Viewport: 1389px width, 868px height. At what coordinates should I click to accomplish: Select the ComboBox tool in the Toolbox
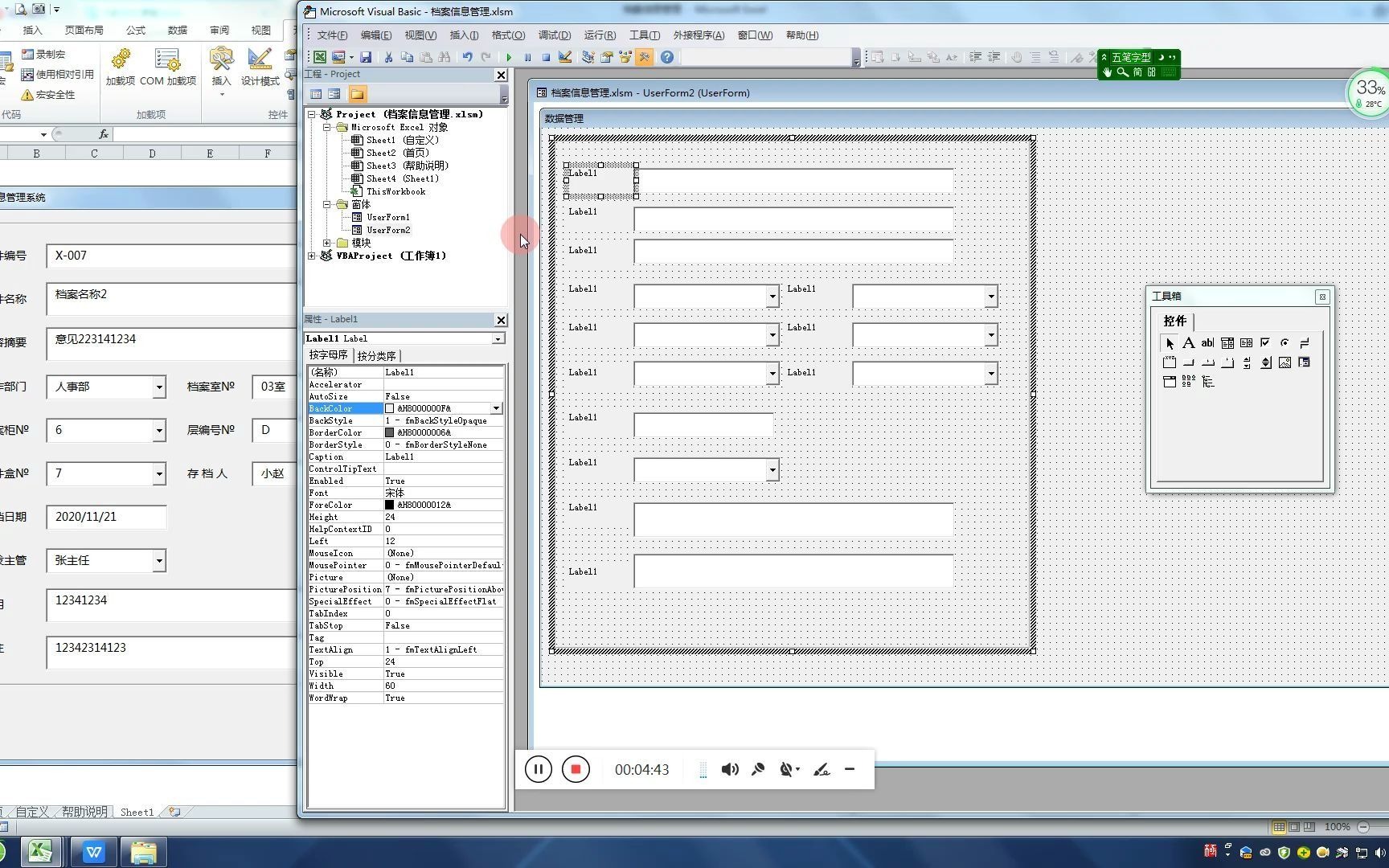(1227, 342)
